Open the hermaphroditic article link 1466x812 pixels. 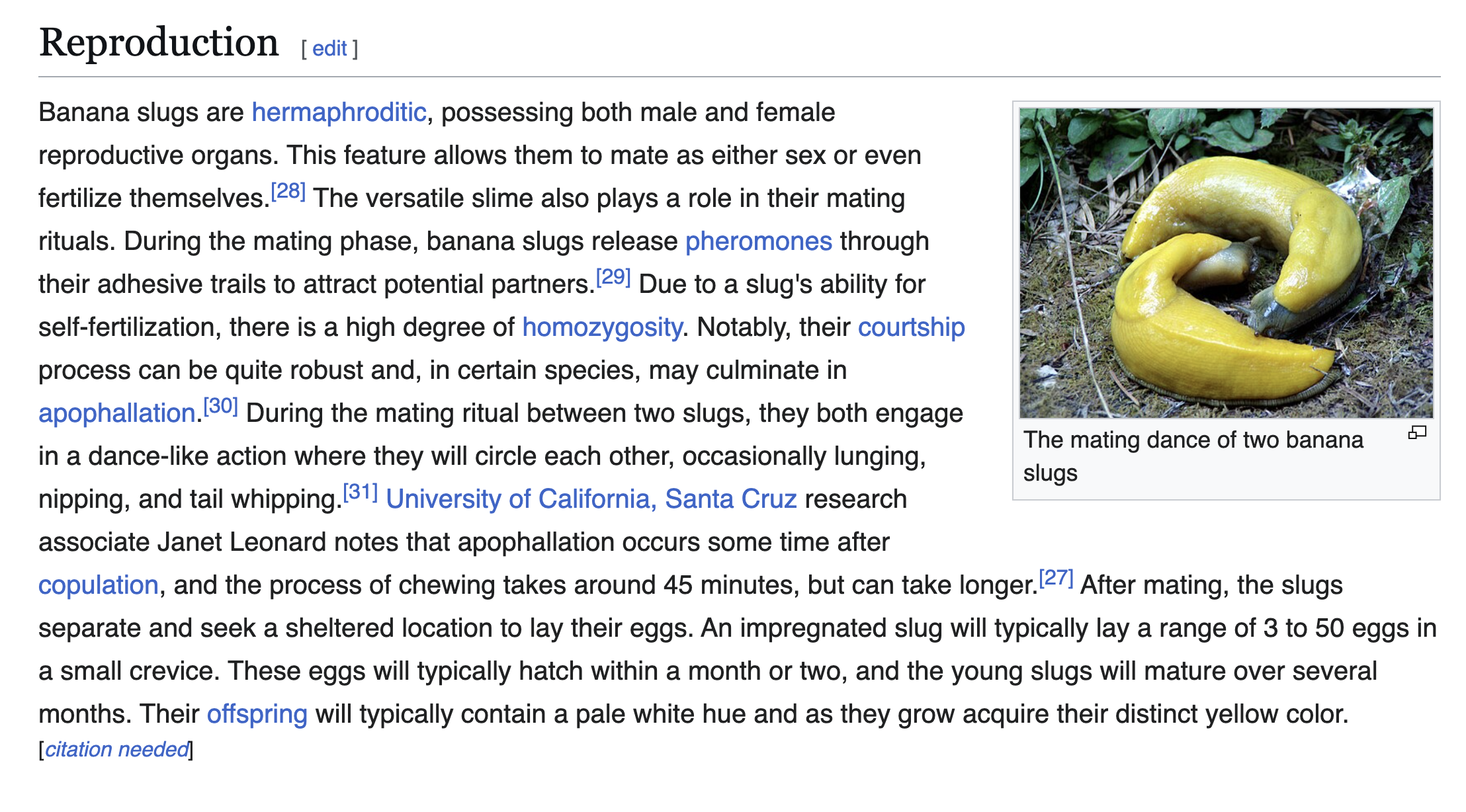pyautogui.click(x=339, y=112)
